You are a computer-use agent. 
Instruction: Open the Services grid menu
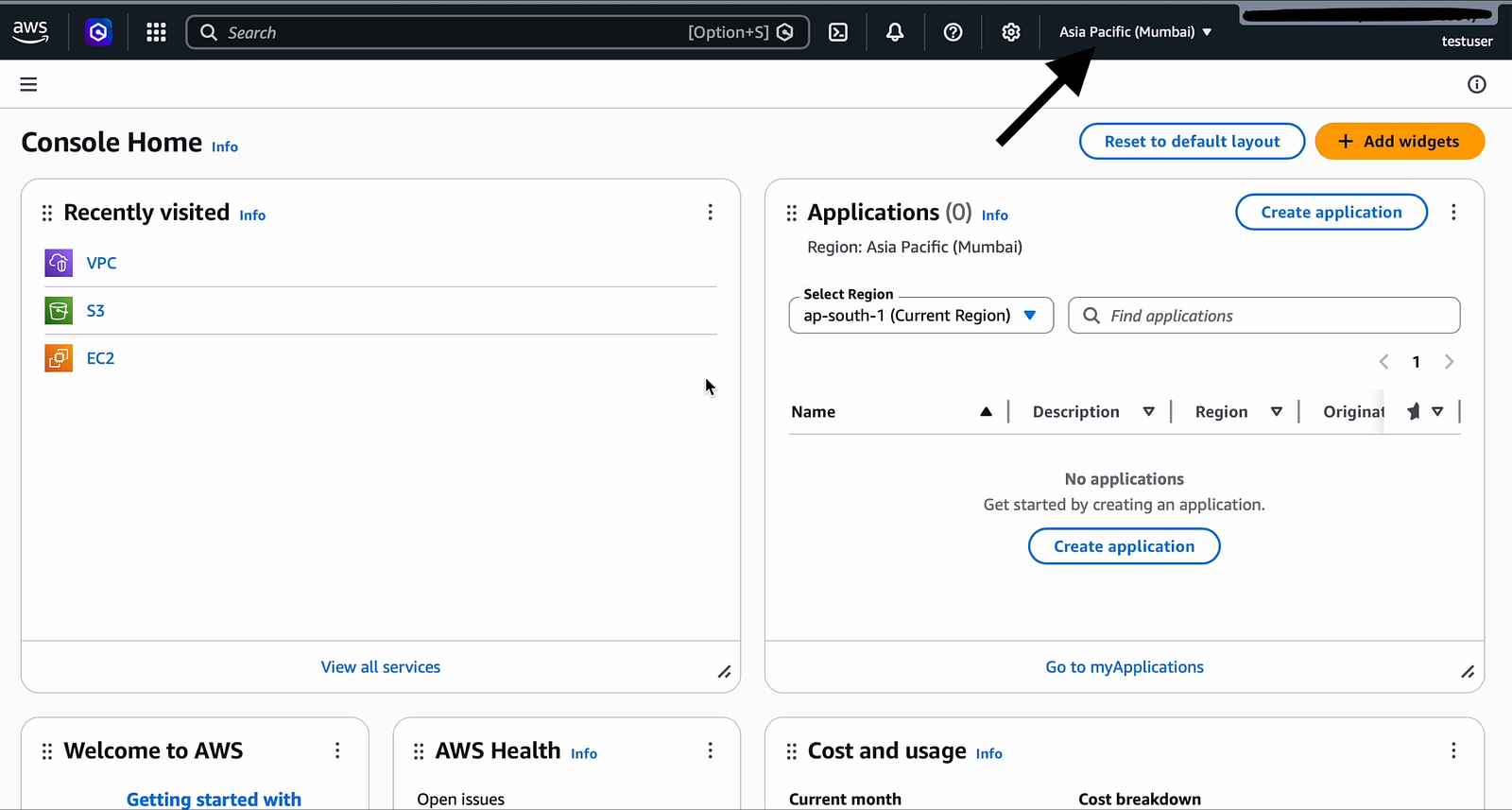click(156, 32)
